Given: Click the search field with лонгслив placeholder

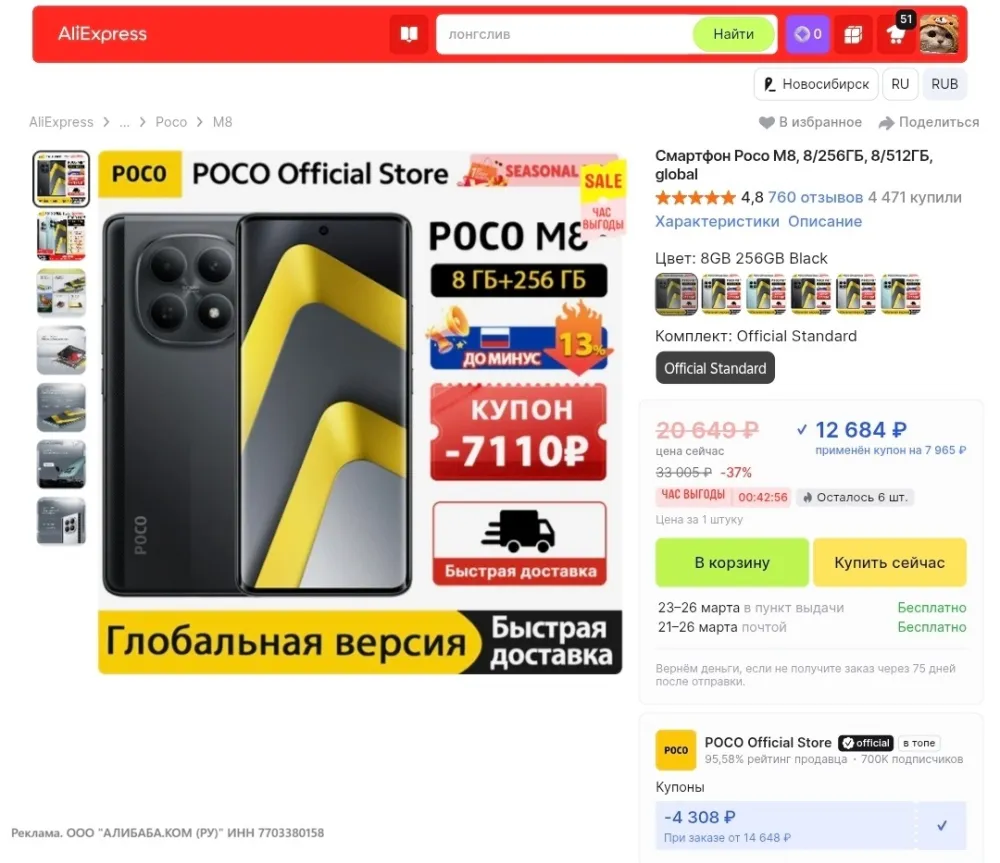Looking at the screenshot, I should pyautogui.click(x=564, y=34).
